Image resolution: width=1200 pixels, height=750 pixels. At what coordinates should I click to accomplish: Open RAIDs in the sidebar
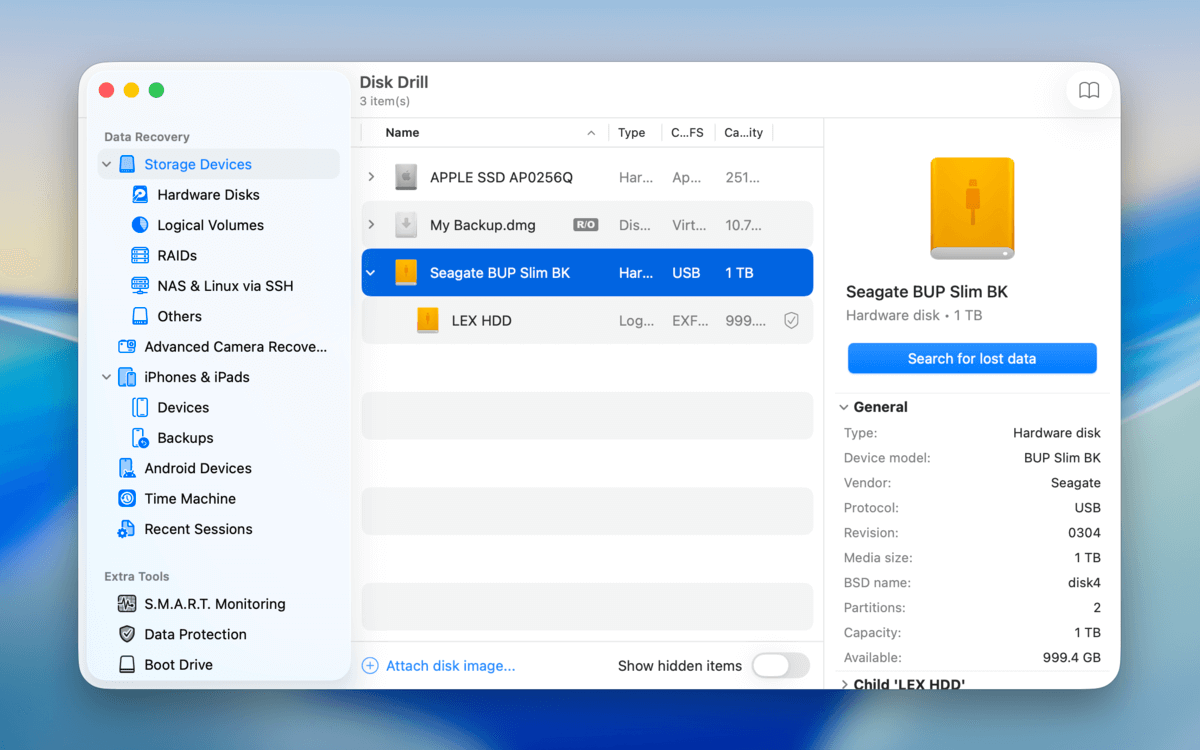(x=176, y=256)
